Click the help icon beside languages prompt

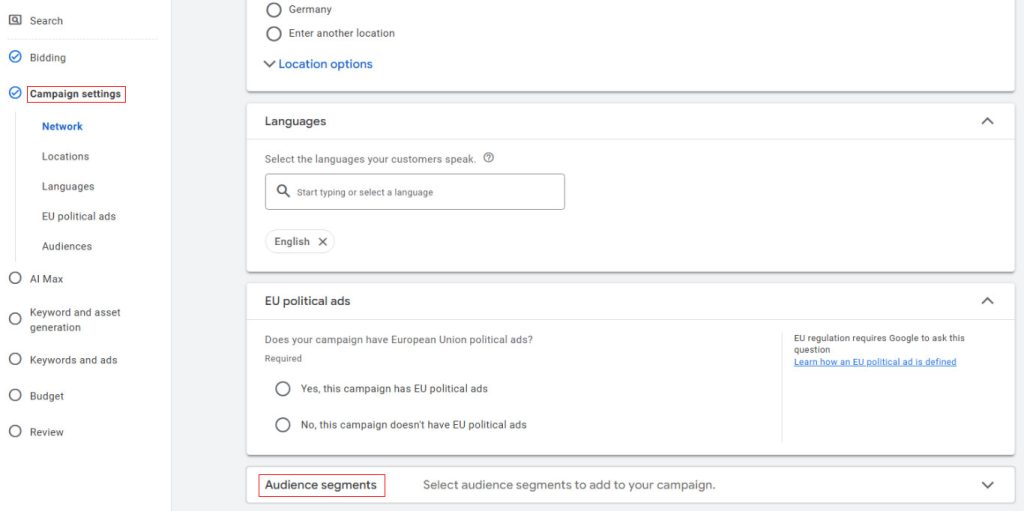click(488, 158)
